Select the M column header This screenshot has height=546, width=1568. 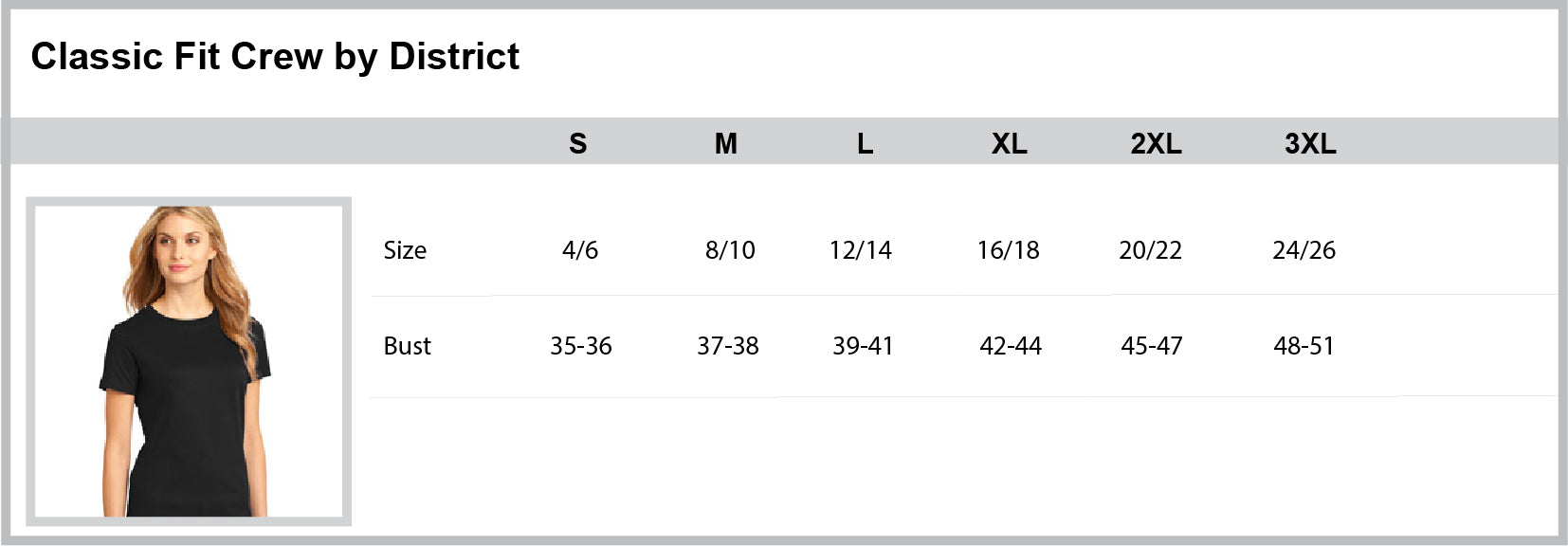pos(725,144)
